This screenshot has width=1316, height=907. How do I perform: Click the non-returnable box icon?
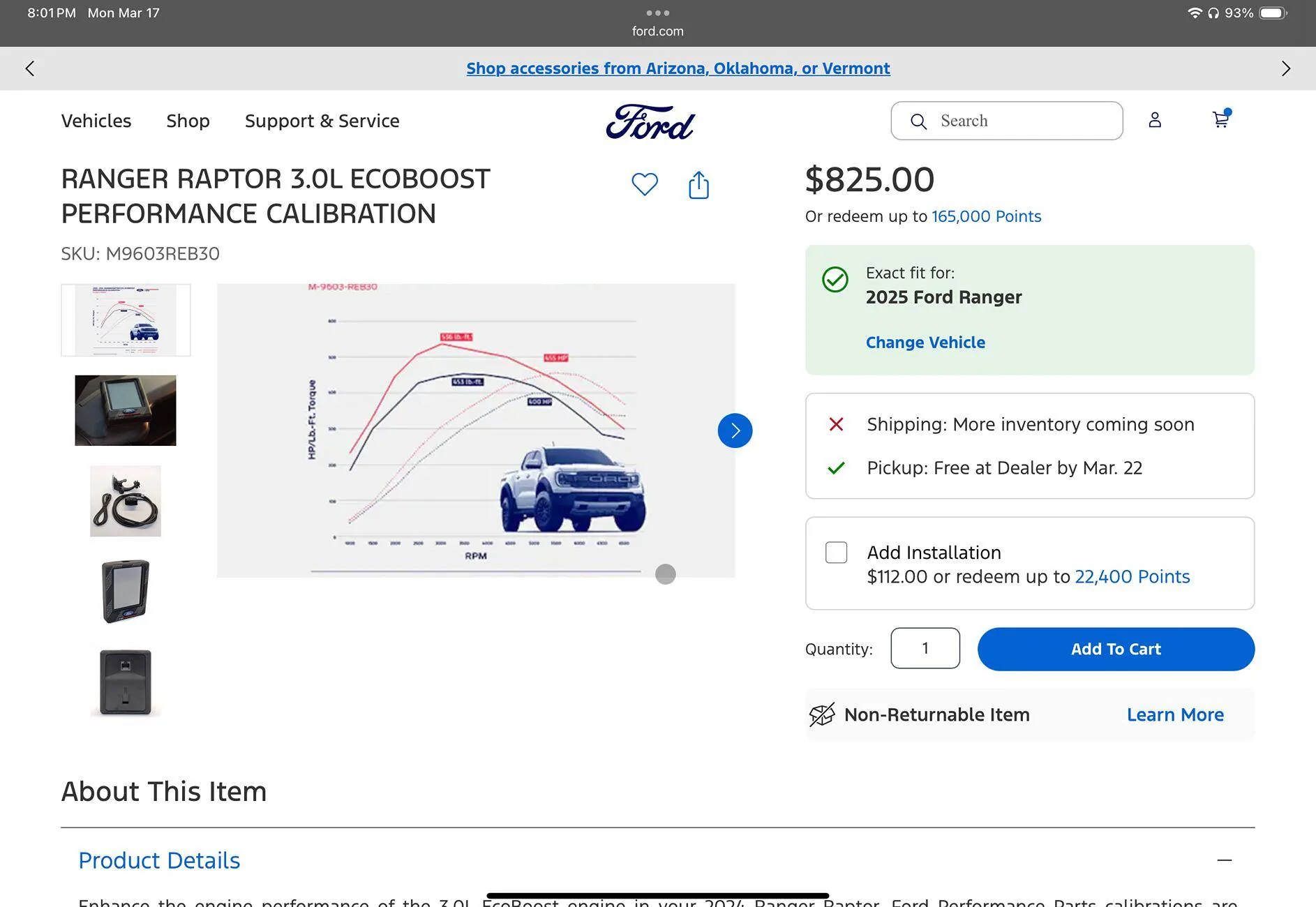click(821, 714)
